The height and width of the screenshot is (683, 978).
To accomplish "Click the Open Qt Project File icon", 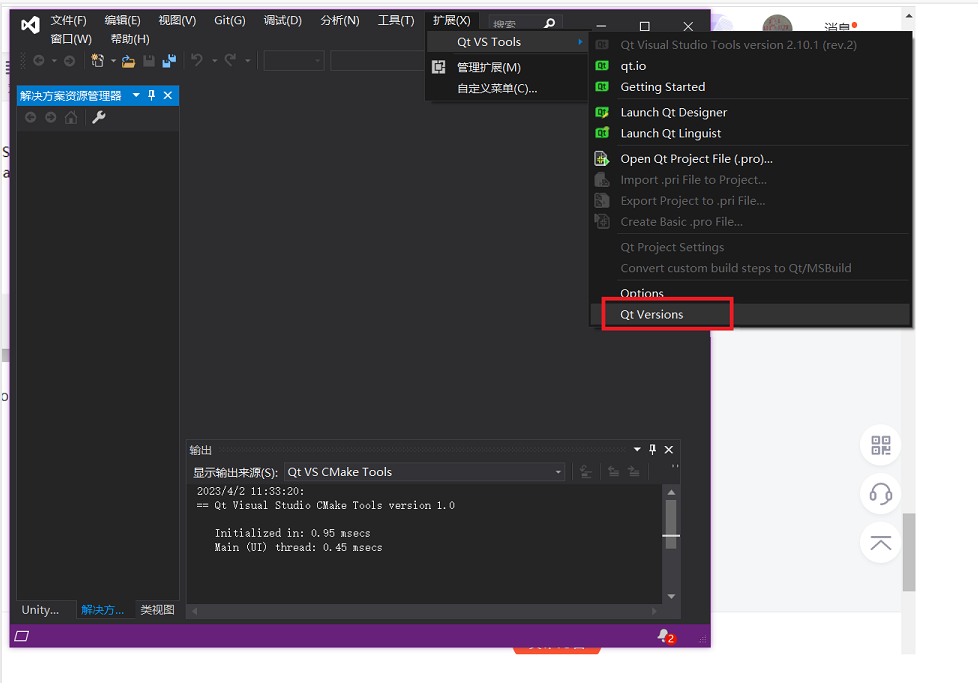I will tap(602, 158).
